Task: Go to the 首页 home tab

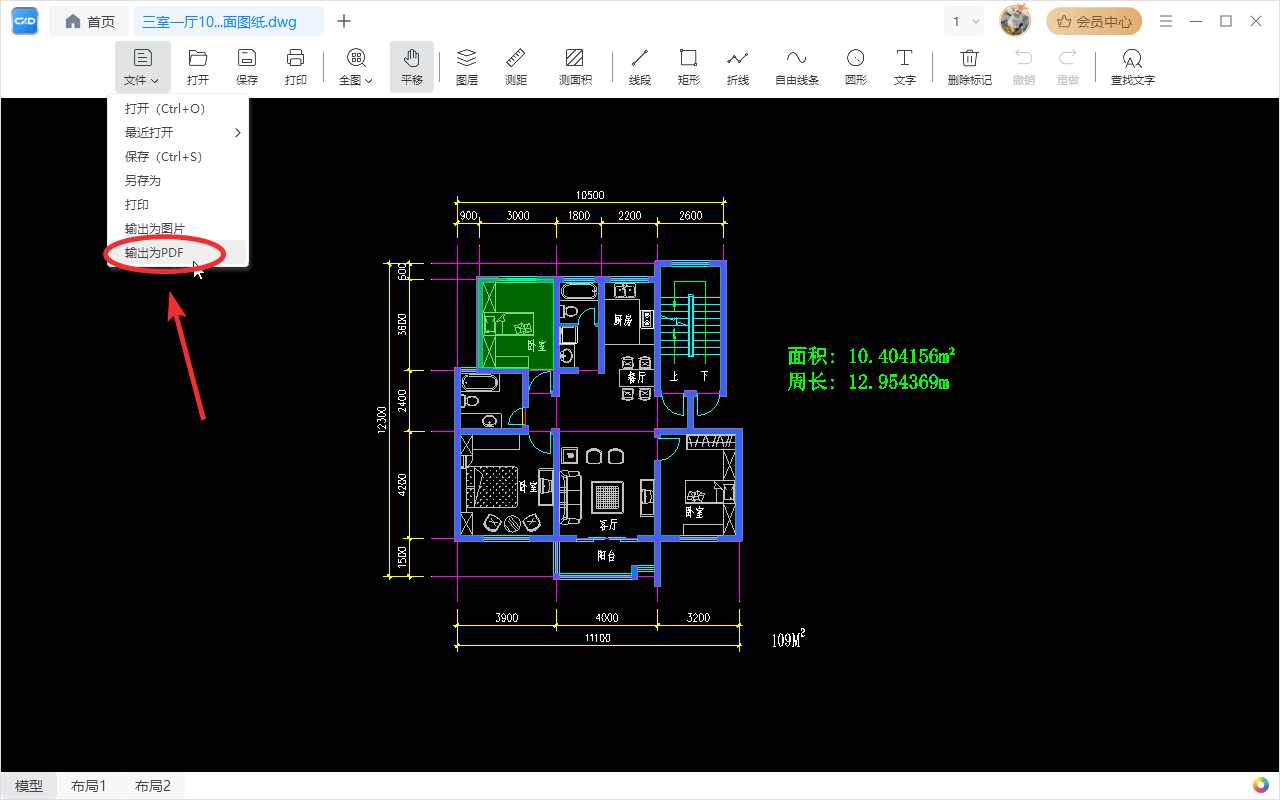Action: click(x=90, y=21)
